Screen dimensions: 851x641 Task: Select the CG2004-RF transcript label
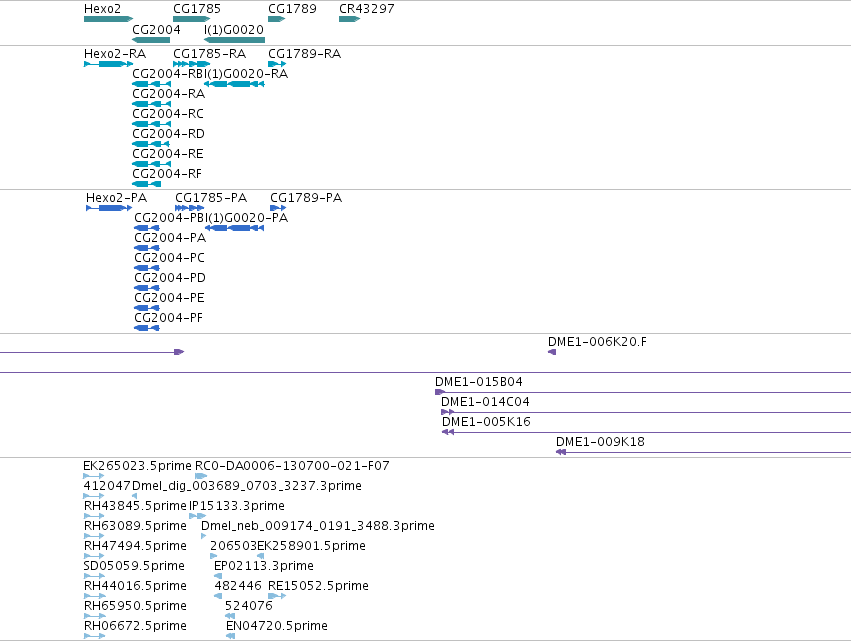pyautogui.click(x=167, y=174)
